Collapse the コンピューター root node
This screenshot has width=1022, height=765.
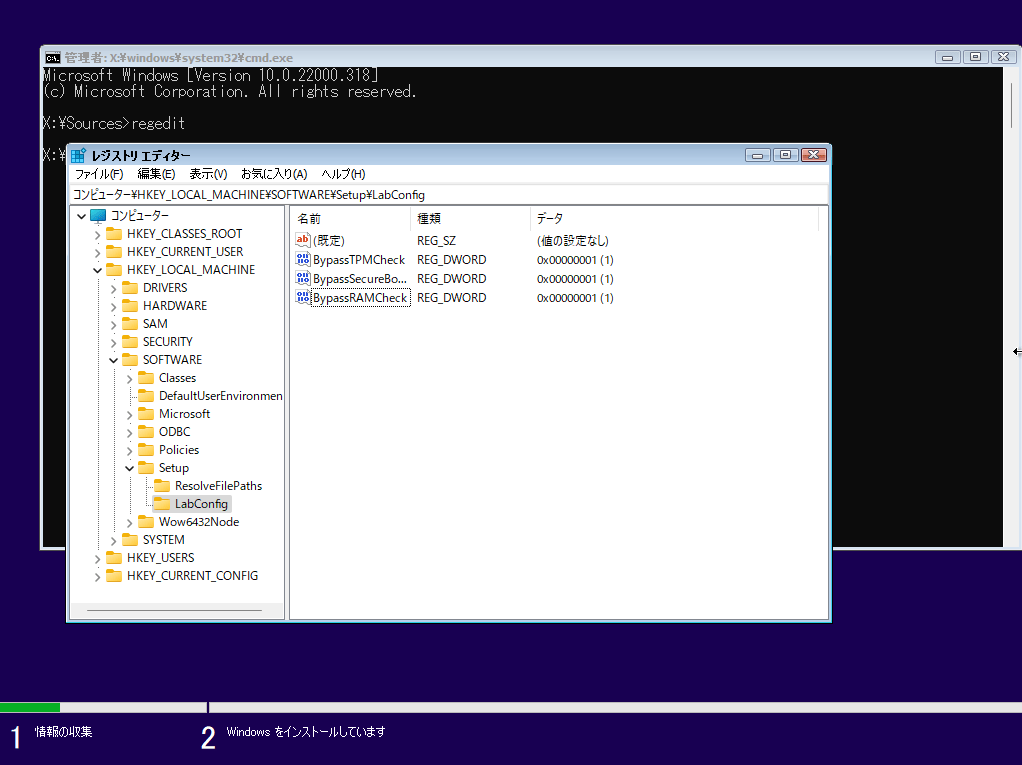click(81, 216)
